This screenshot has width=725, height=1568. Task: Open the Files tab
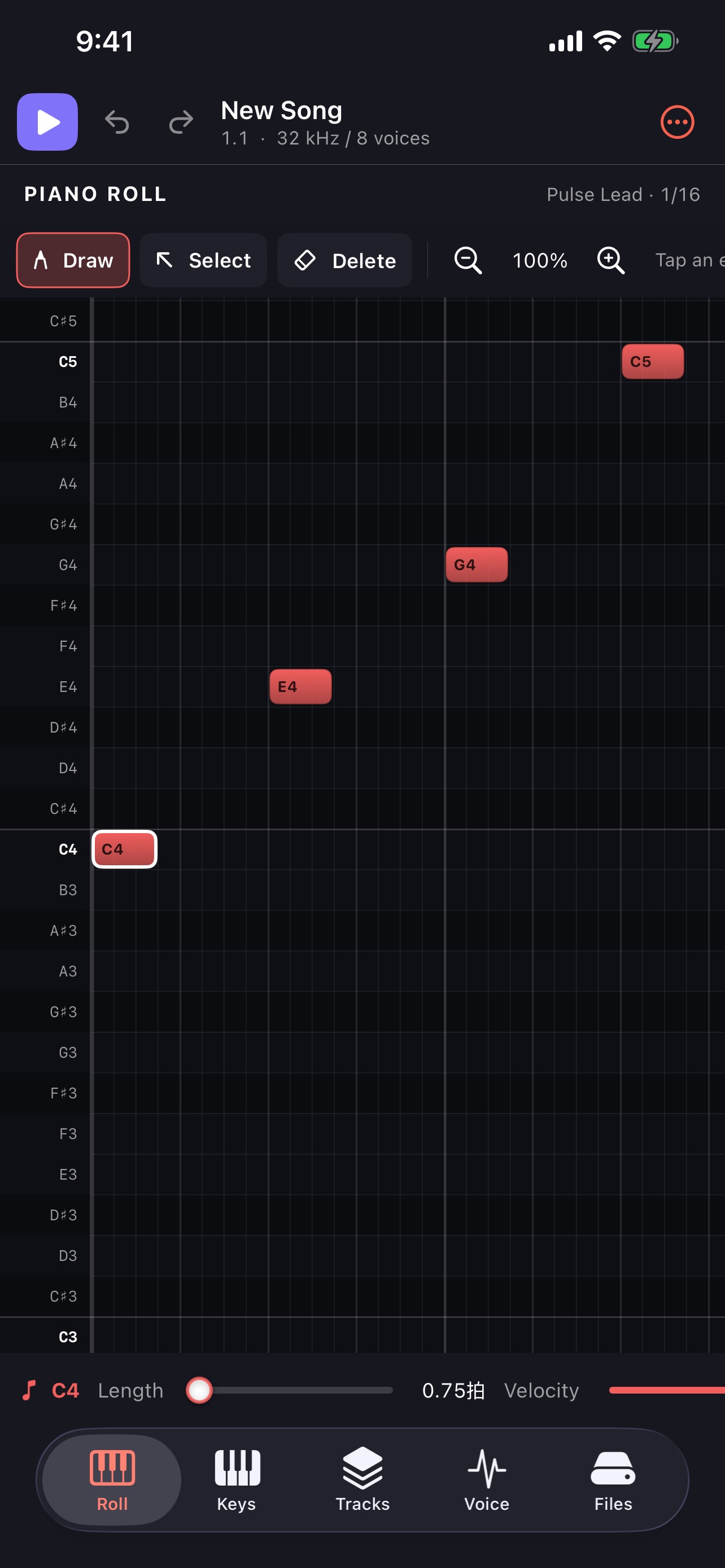[x=613, y=1480]
